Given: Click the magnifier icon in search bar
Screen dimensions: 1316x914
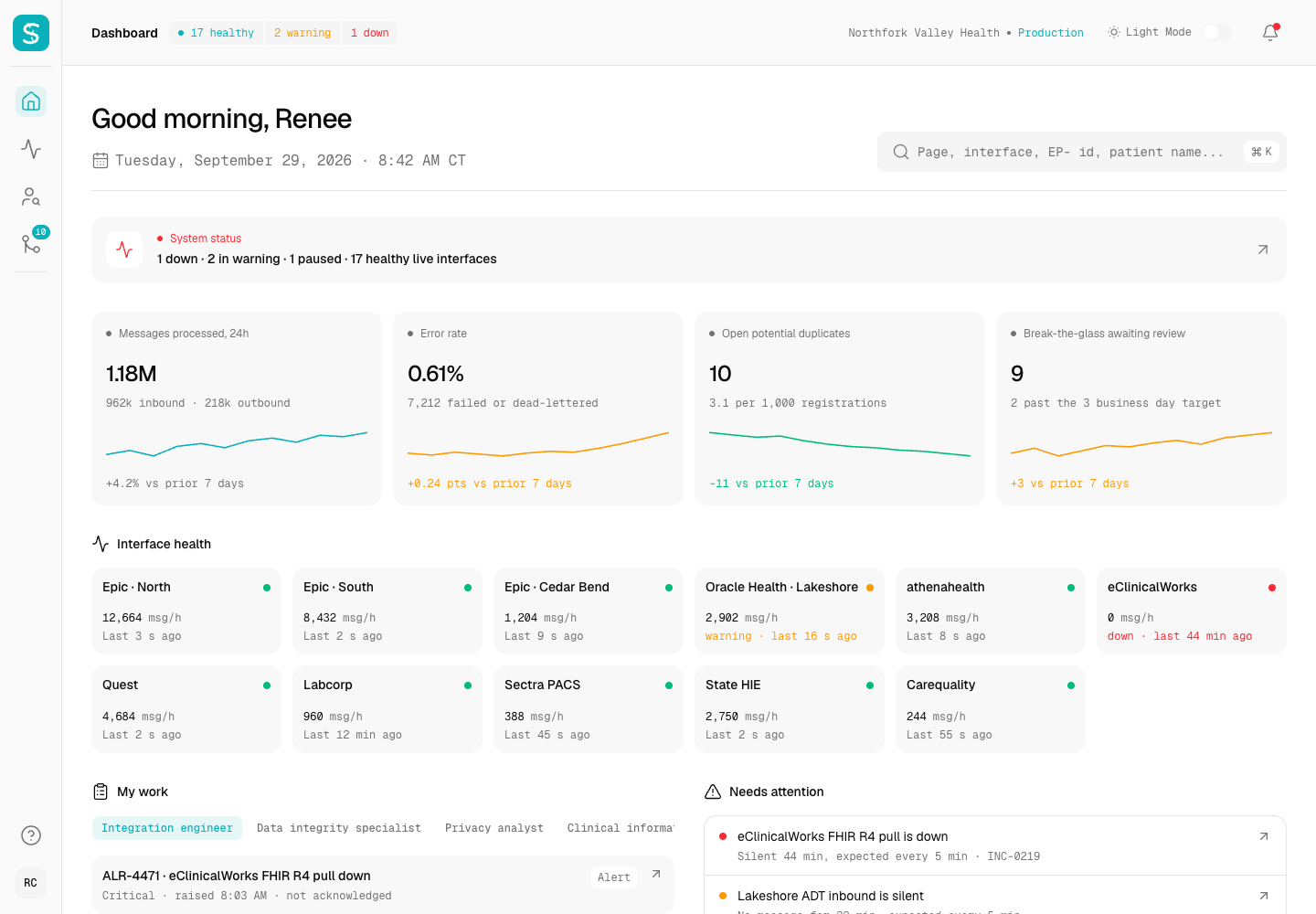Looking at the screenshot, I should [901, 152].
